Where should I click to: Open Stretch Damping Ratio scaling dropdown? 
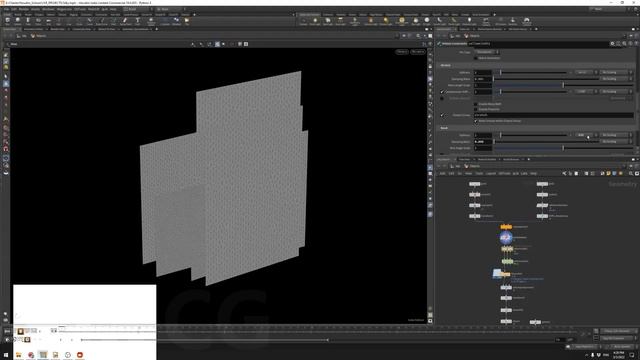616,79
